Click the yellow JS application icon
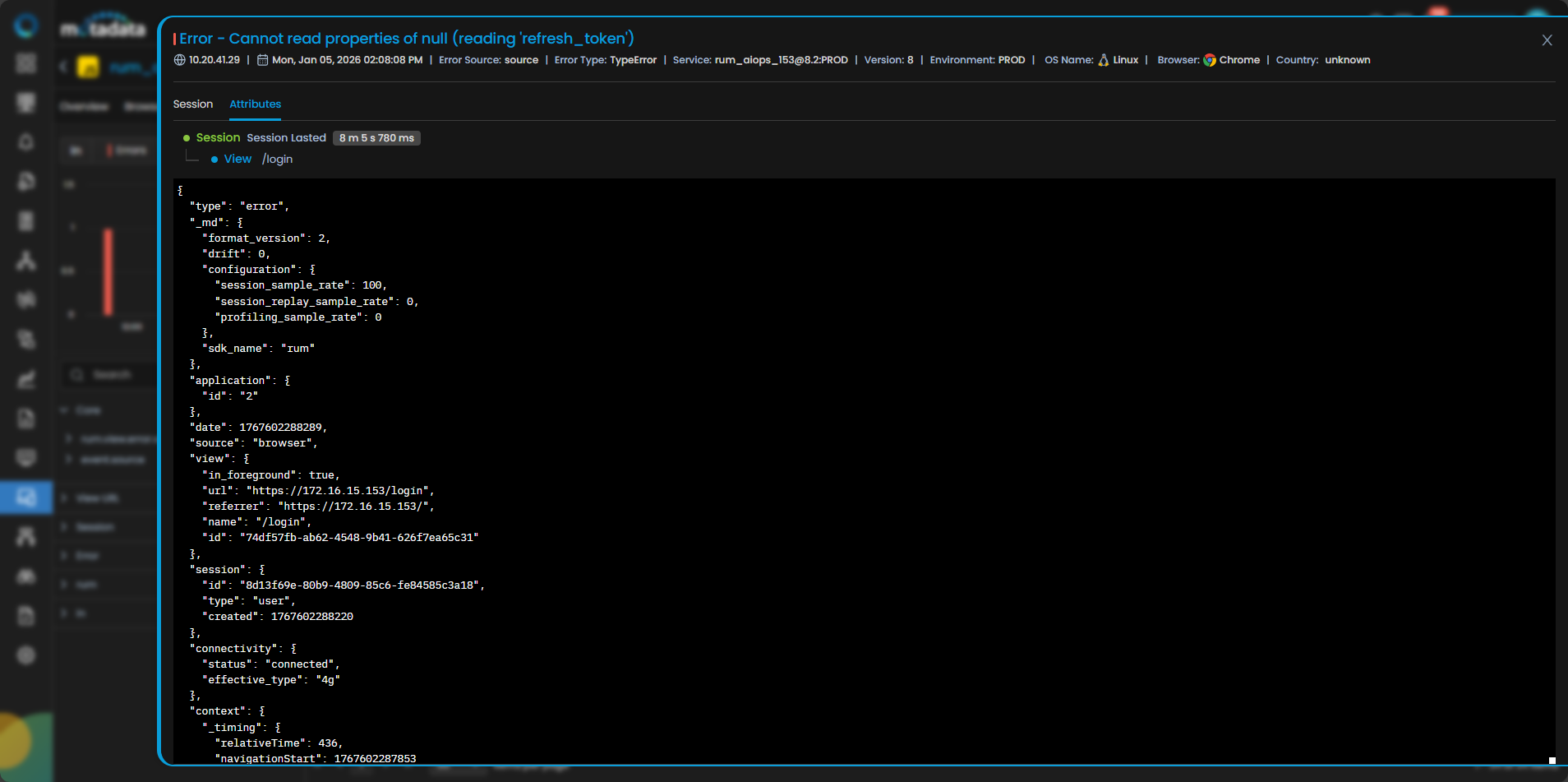Viewport: 1568px width, 782px height. (88, 67)
